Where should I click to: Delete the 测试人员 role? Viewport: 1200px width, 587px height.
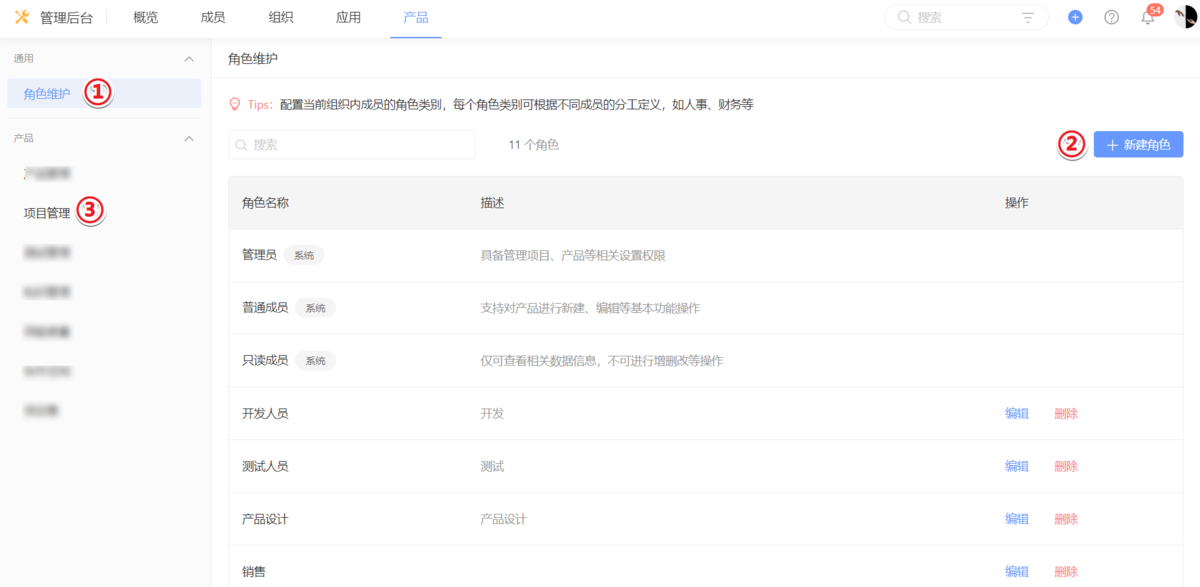pos(1065,466)
